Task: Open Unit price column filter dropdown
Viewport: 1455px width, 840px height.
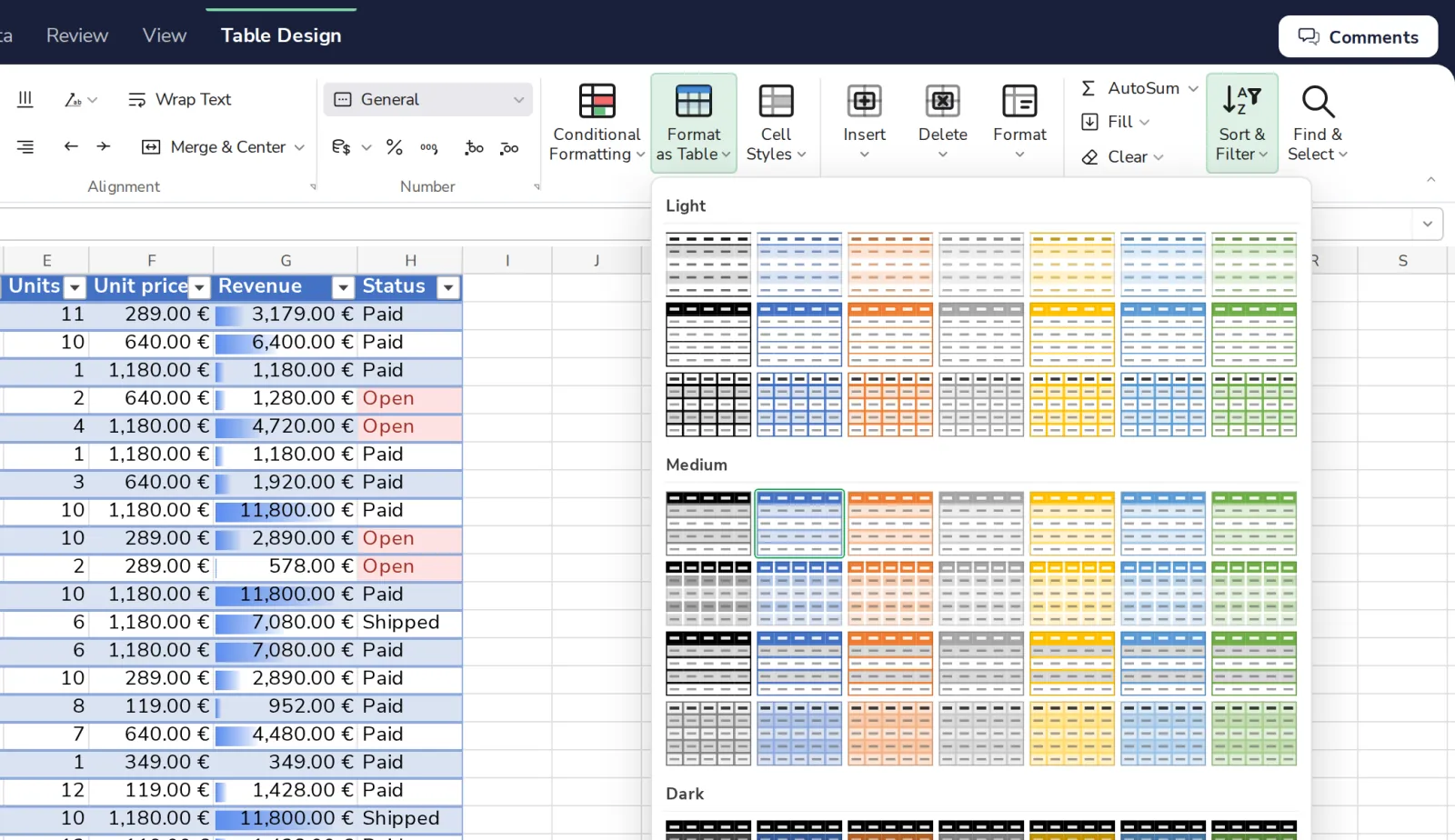Action: [x=199, y=288]
